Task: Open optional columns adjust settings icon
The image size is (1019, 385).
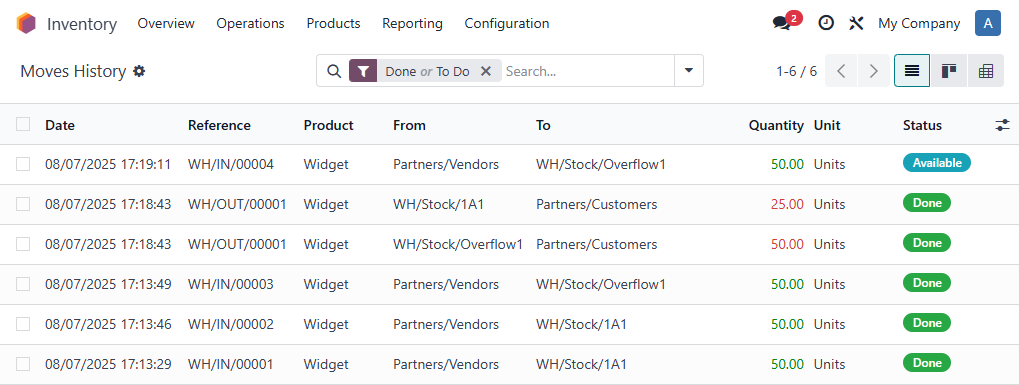Action: (1003, 125)
